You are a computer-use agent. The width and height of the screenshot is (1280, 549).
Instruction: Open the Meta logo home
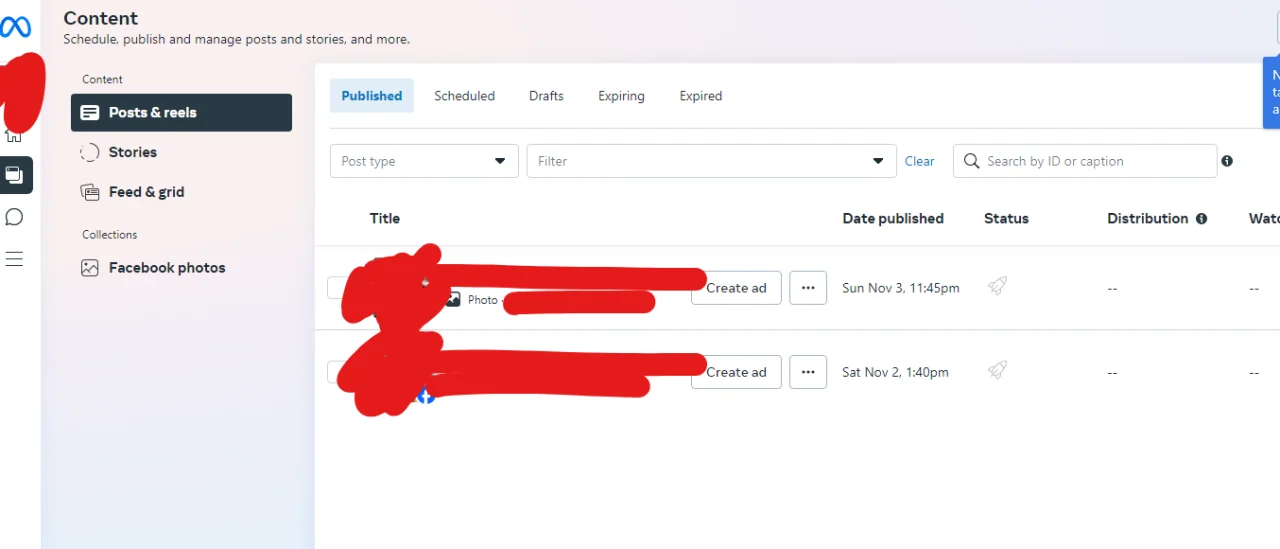click(x=16, y=27)
